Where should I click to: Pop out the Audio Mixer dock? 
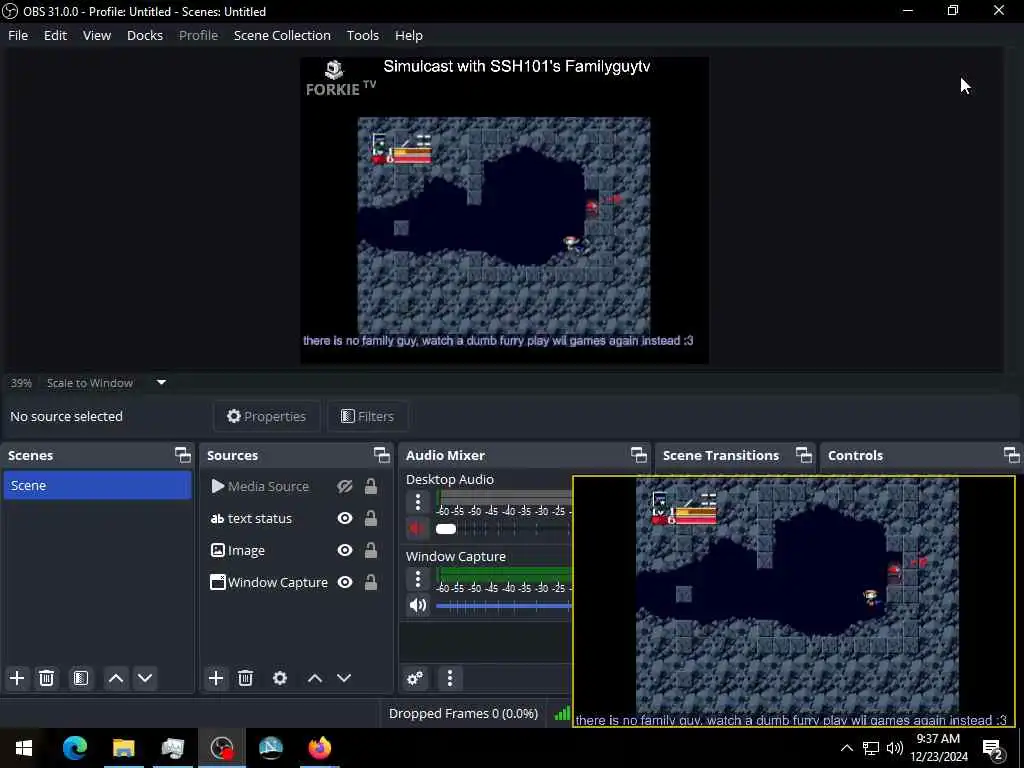pos(639,455)
